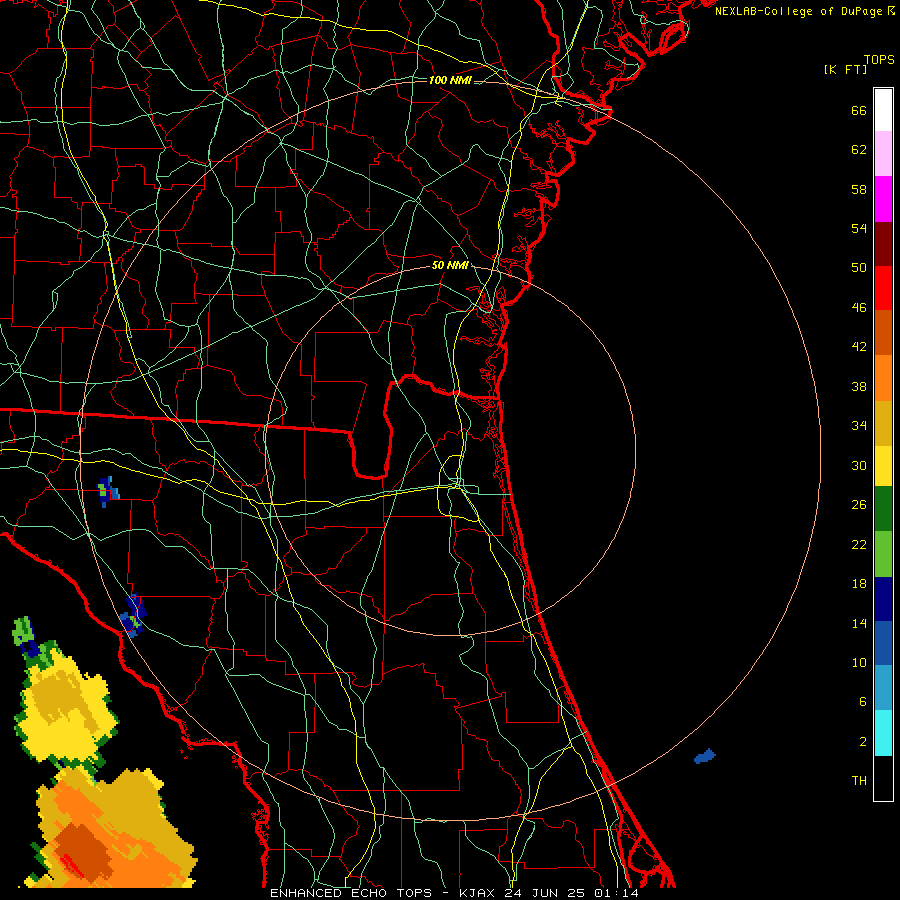Click the 30 legend label
This screenshot has height=900, width=900.
pyautogui.click(x=859, y=465)
